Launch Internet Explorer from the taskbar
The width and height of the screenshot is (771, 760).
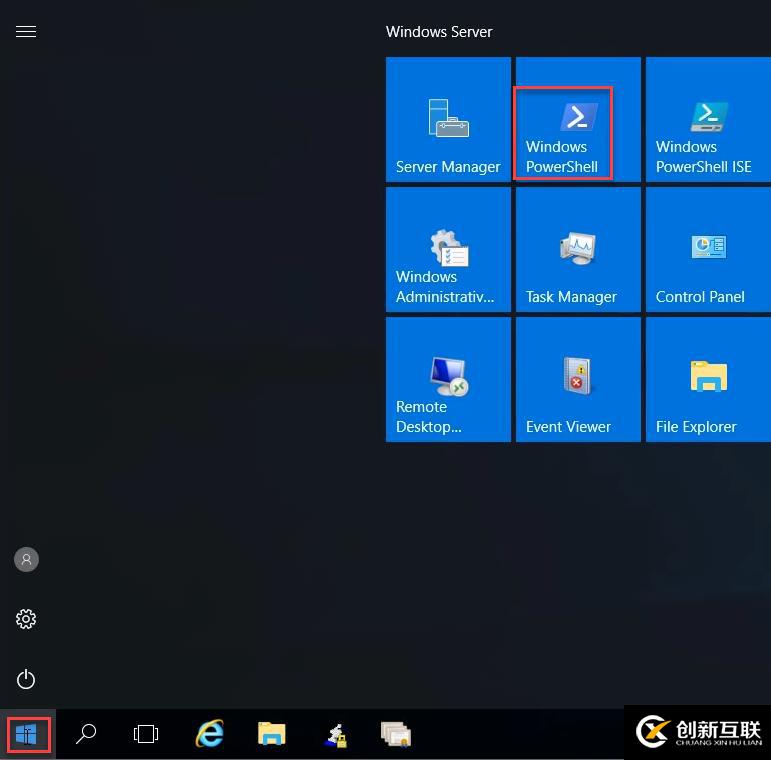(x=210, y=735)
